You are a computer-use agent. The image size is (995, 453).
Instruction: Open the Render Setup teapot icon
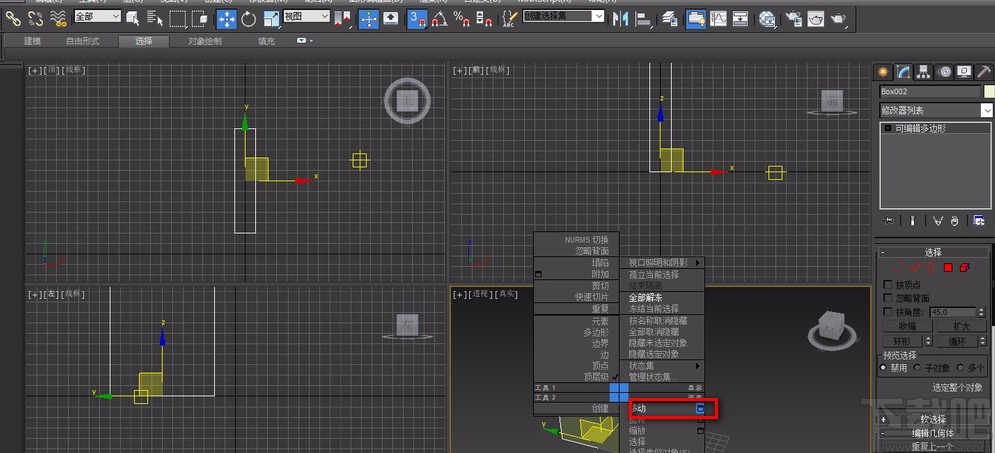[x=793, y=20]
